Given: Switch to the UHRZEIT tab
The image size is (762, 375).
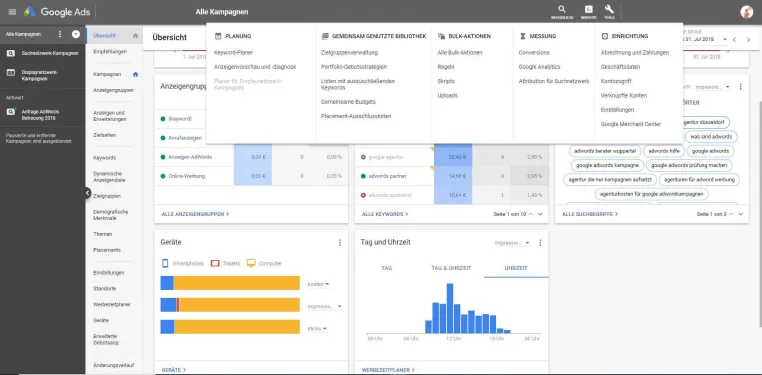Looking at the screenshot, I should (x=516, y=268).
